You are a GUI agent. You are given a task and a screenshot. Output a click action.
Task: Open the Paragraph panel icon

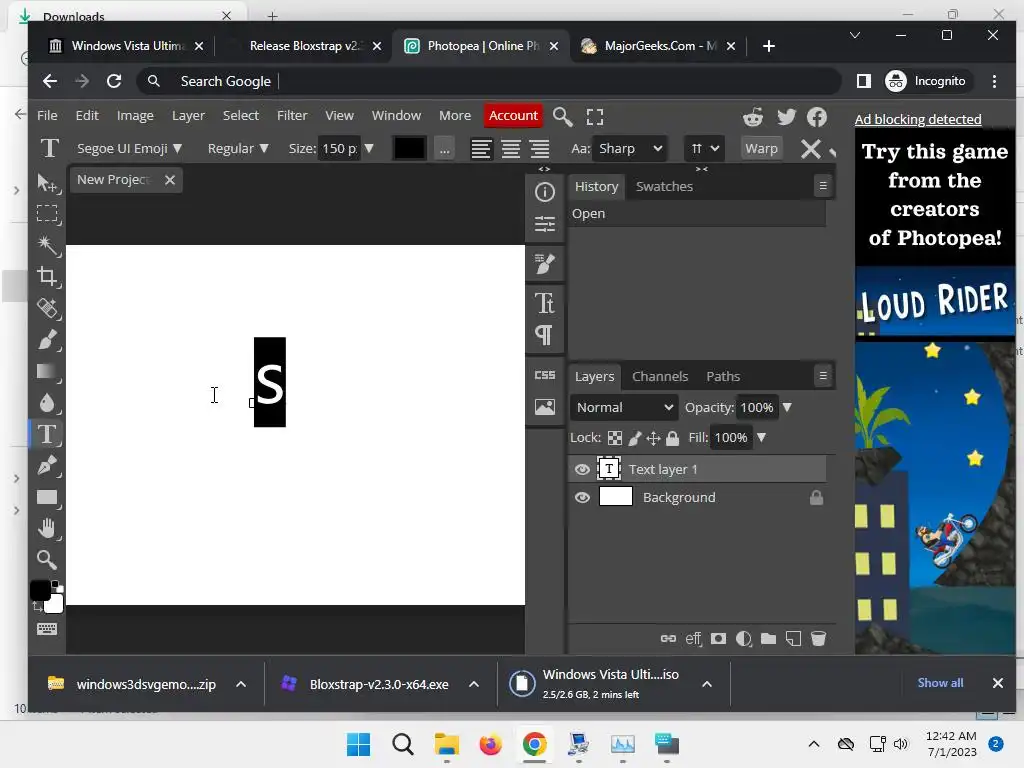point(545,335)
